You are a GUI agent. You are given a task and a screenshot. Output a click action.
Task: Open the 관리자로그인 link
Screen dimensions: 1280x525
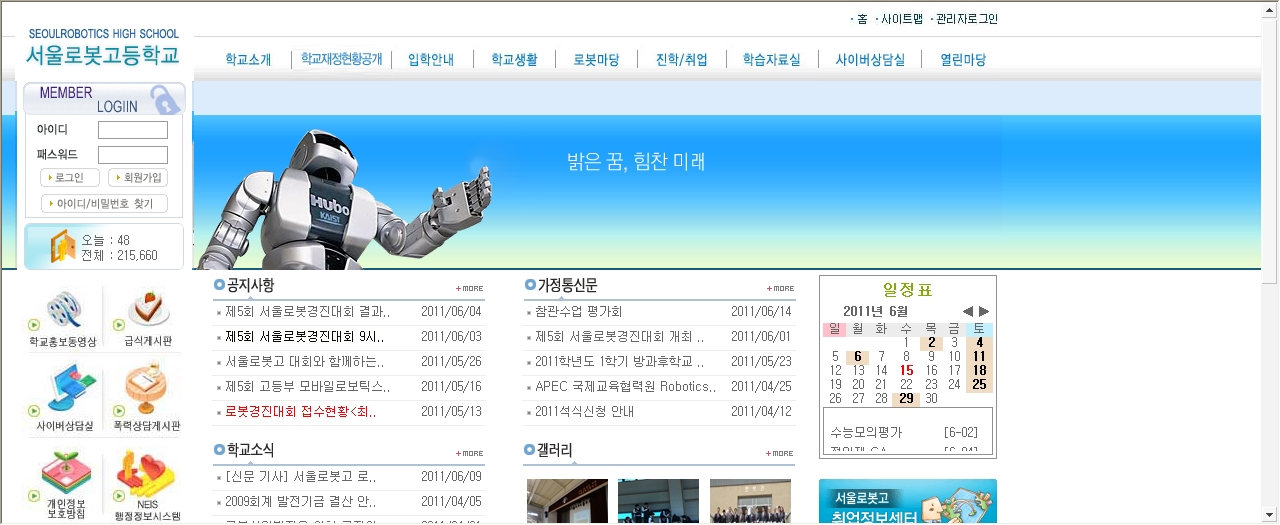click(966, 19)
